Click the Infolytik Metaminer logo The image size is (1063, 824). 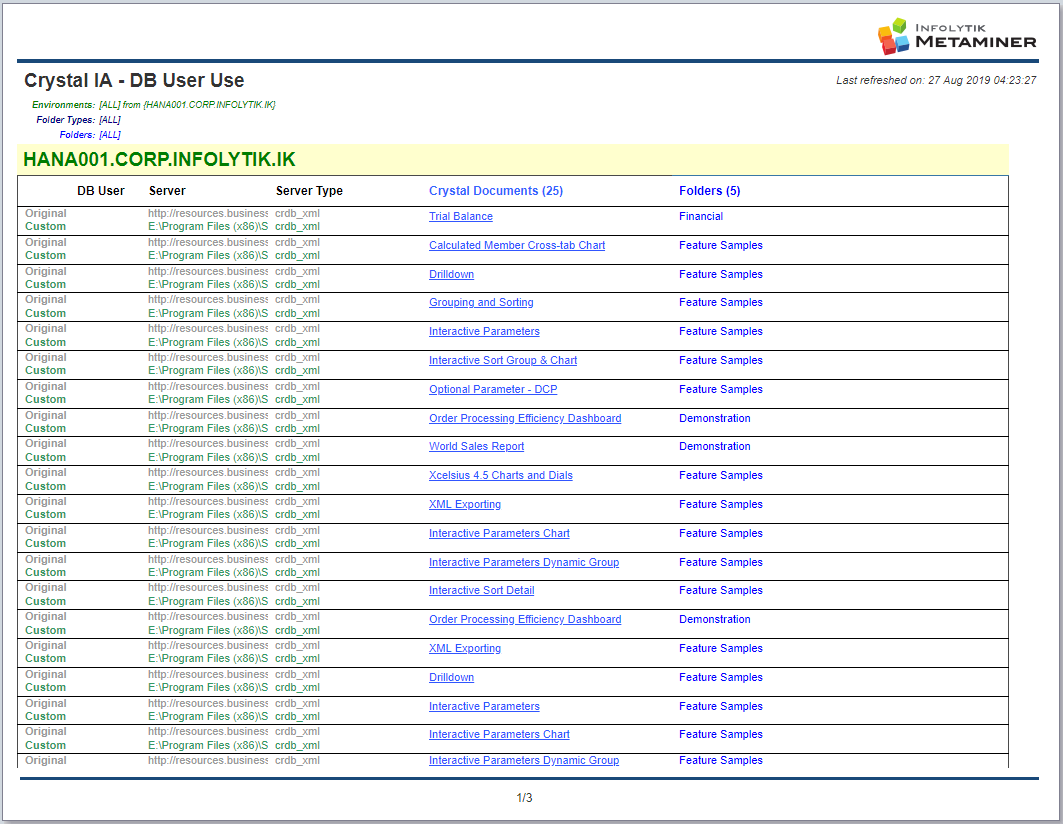point(957,36)
